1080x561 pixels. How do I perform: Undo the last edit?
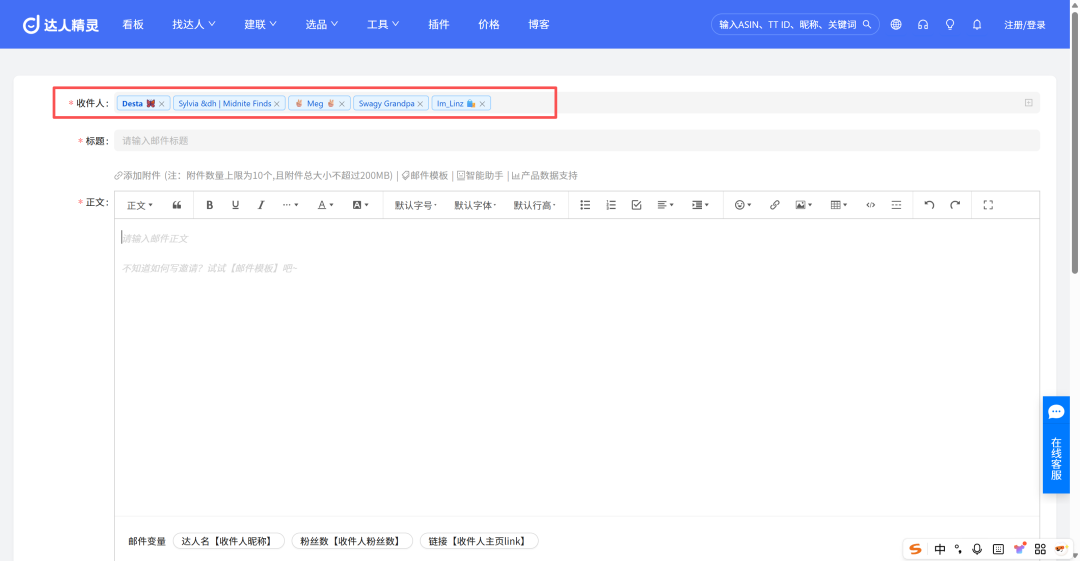pos(928,205)
